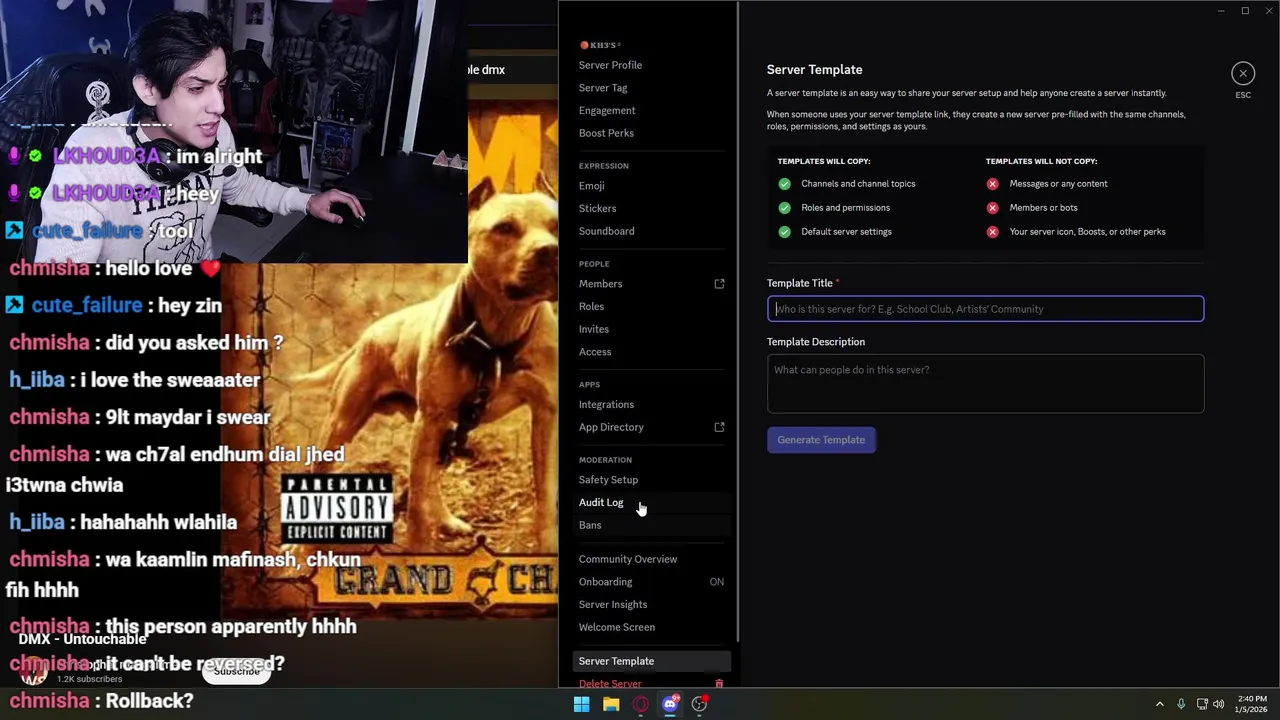Click the sidebar scrollbar
The width and height of the screenshot is (1280, 720).
pyautogui.click(x=737, y=320)
